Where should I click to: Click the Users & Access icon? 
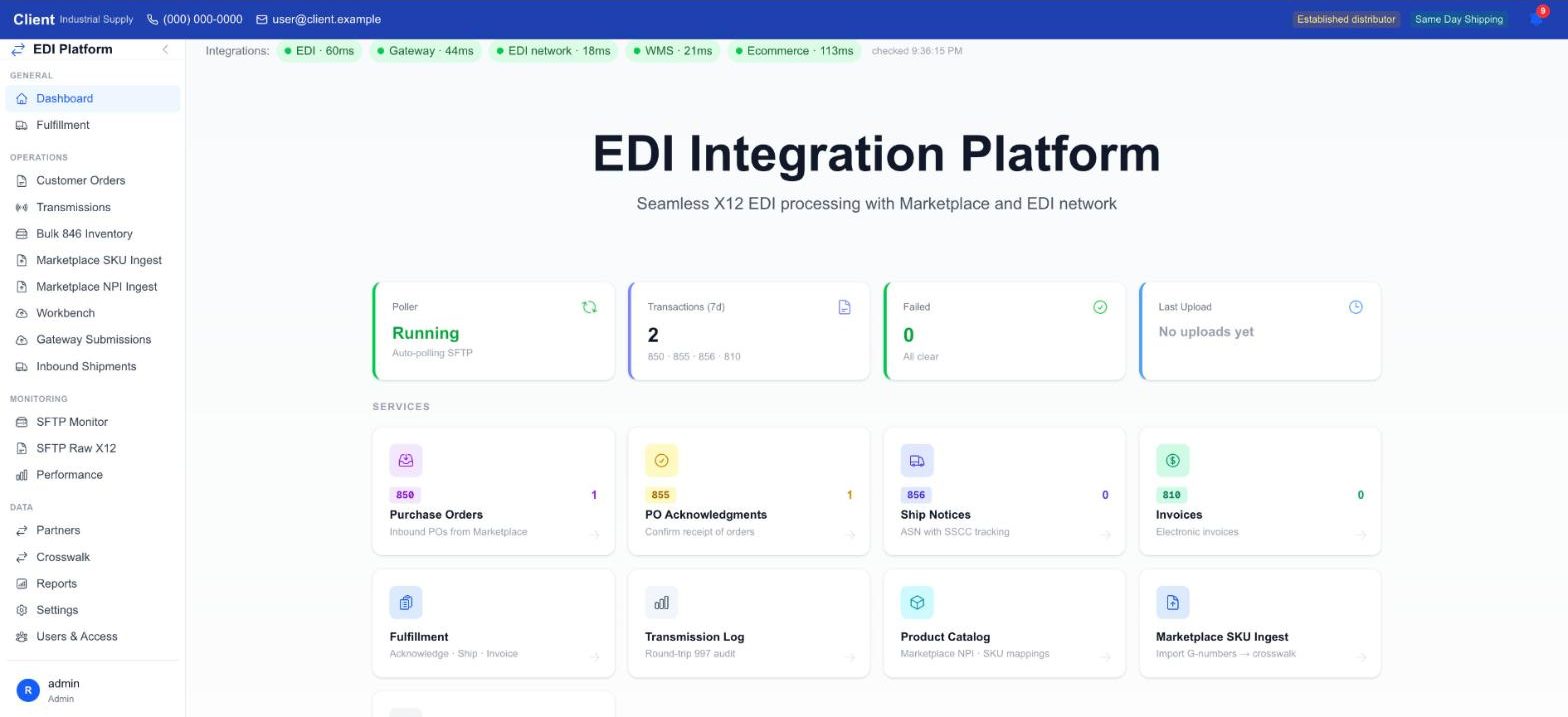point(22,637)
